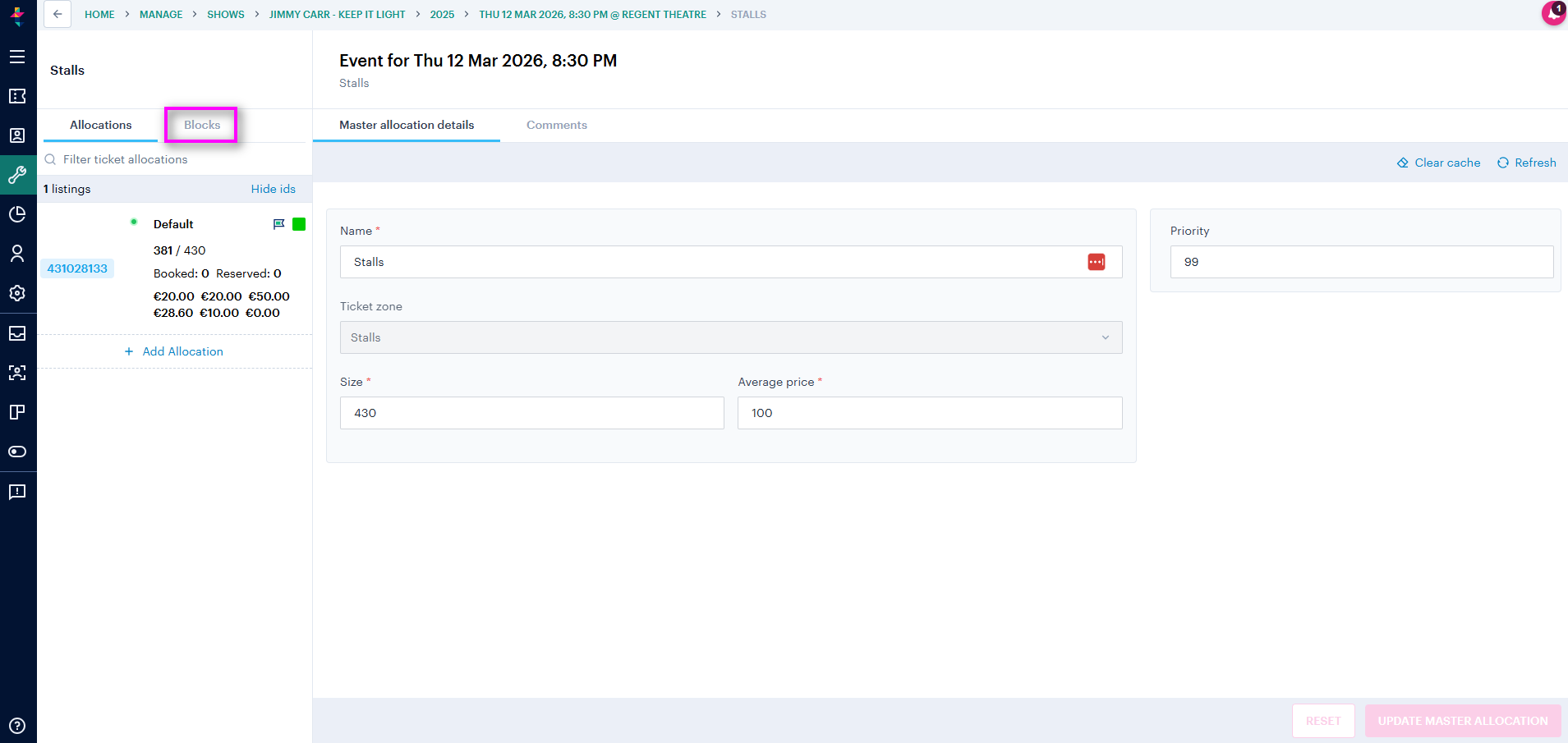Click the back arrow button
The height and width of the screenshot is (743, 1568).
pyautogui.click(x=57, y=14)
